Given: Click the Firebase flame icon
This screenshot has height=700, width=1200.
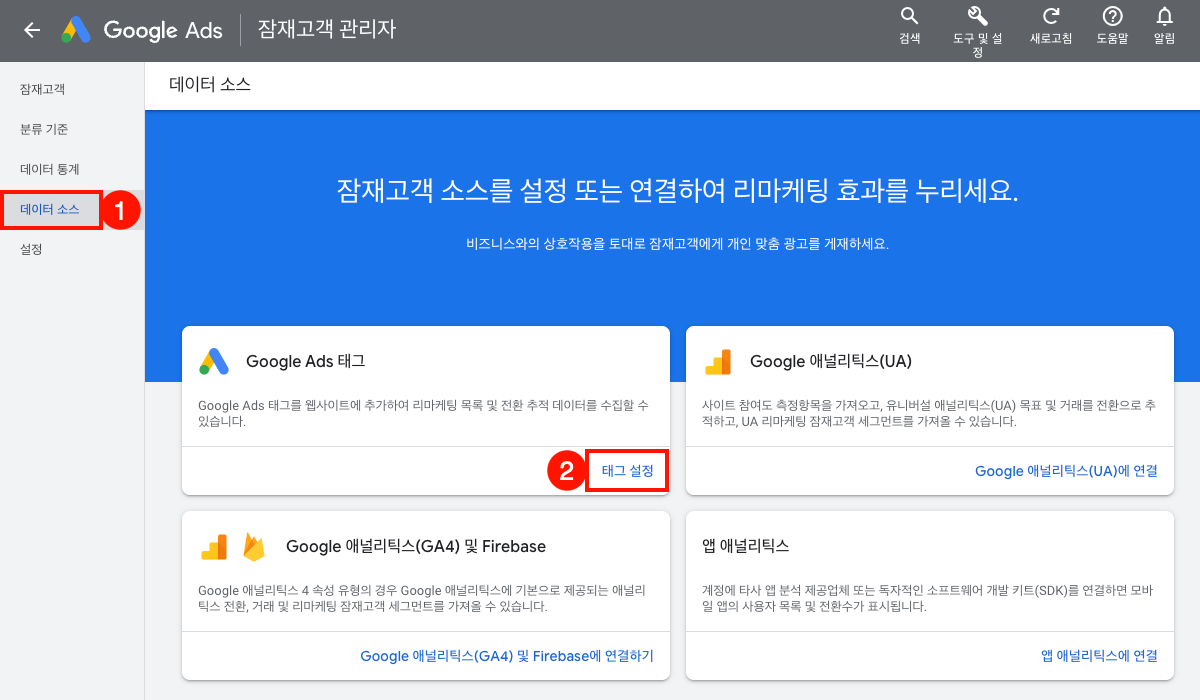Looking at the screenshot, I should [x=254, y=547].
